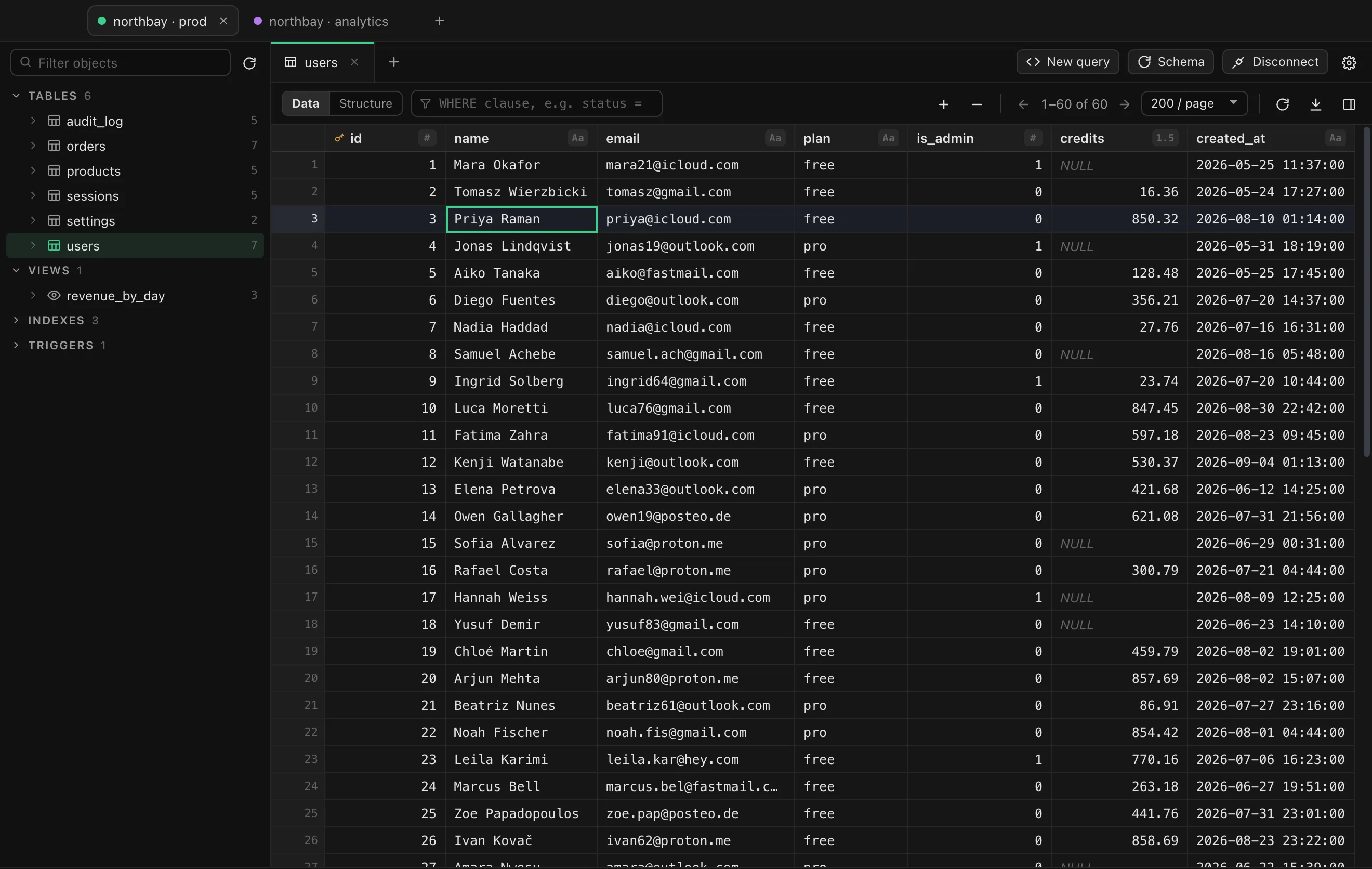Expand the orders table node
The width and height of the screenshot is (1372, 869).
click(x=33, y=146)
